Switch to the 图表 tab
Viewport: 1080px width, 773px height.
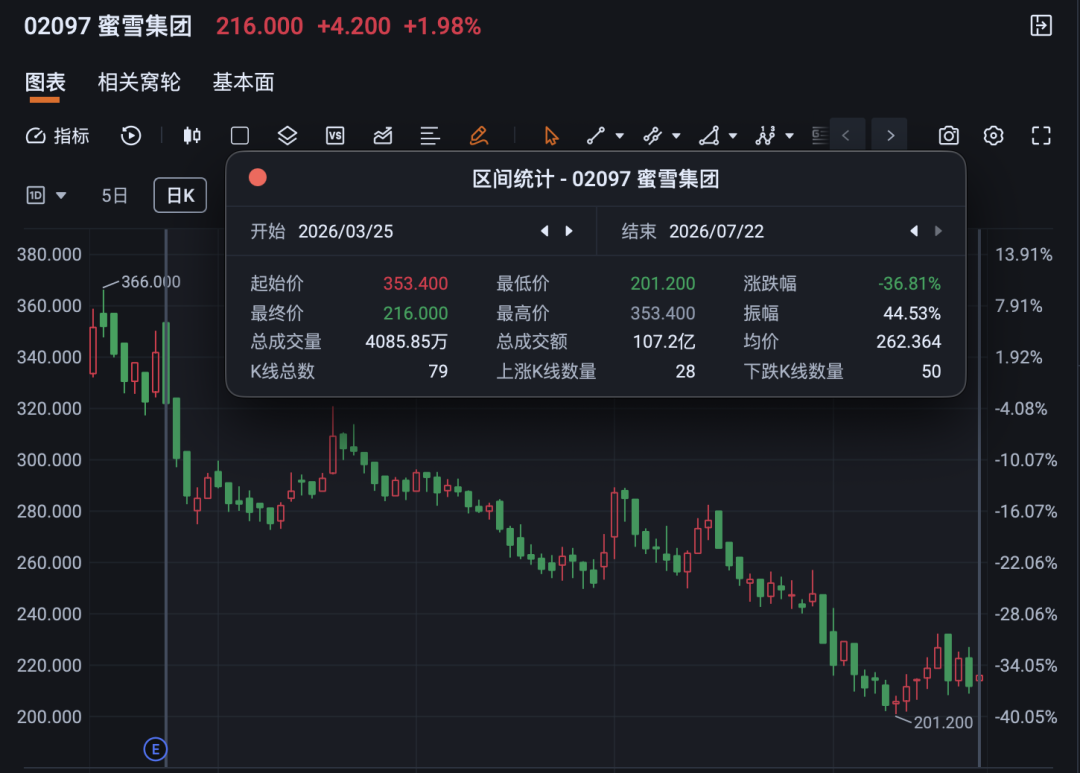coord(45,82)
